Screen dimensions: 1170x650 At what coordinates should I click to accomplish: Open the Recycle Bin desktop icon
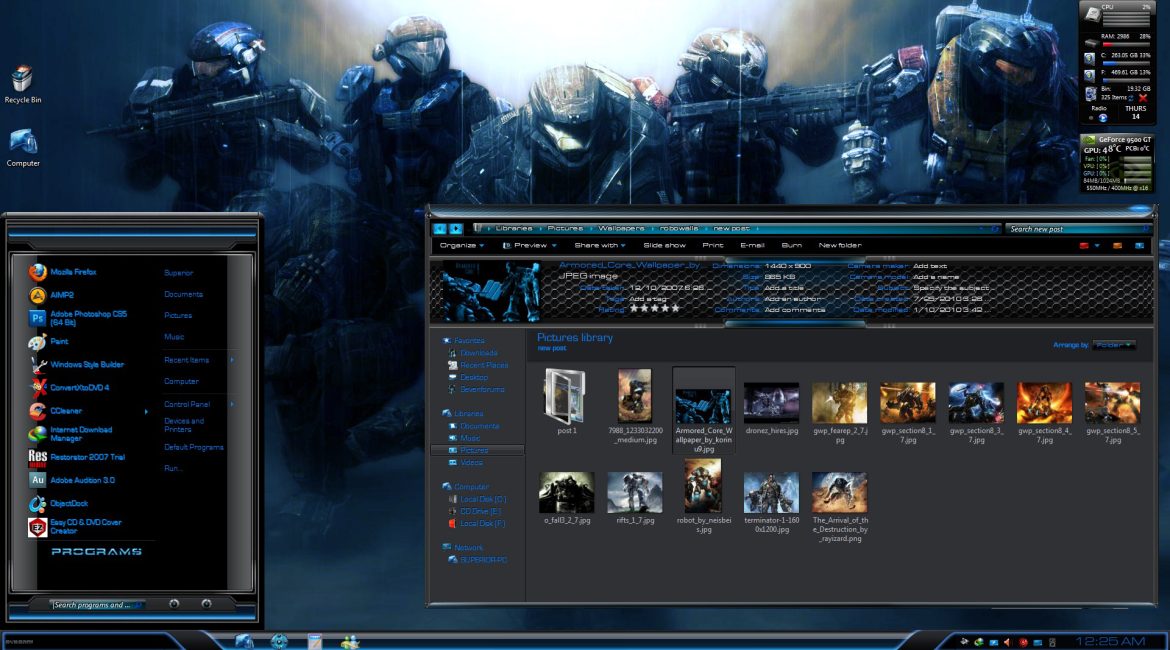[x=22, y=83]
